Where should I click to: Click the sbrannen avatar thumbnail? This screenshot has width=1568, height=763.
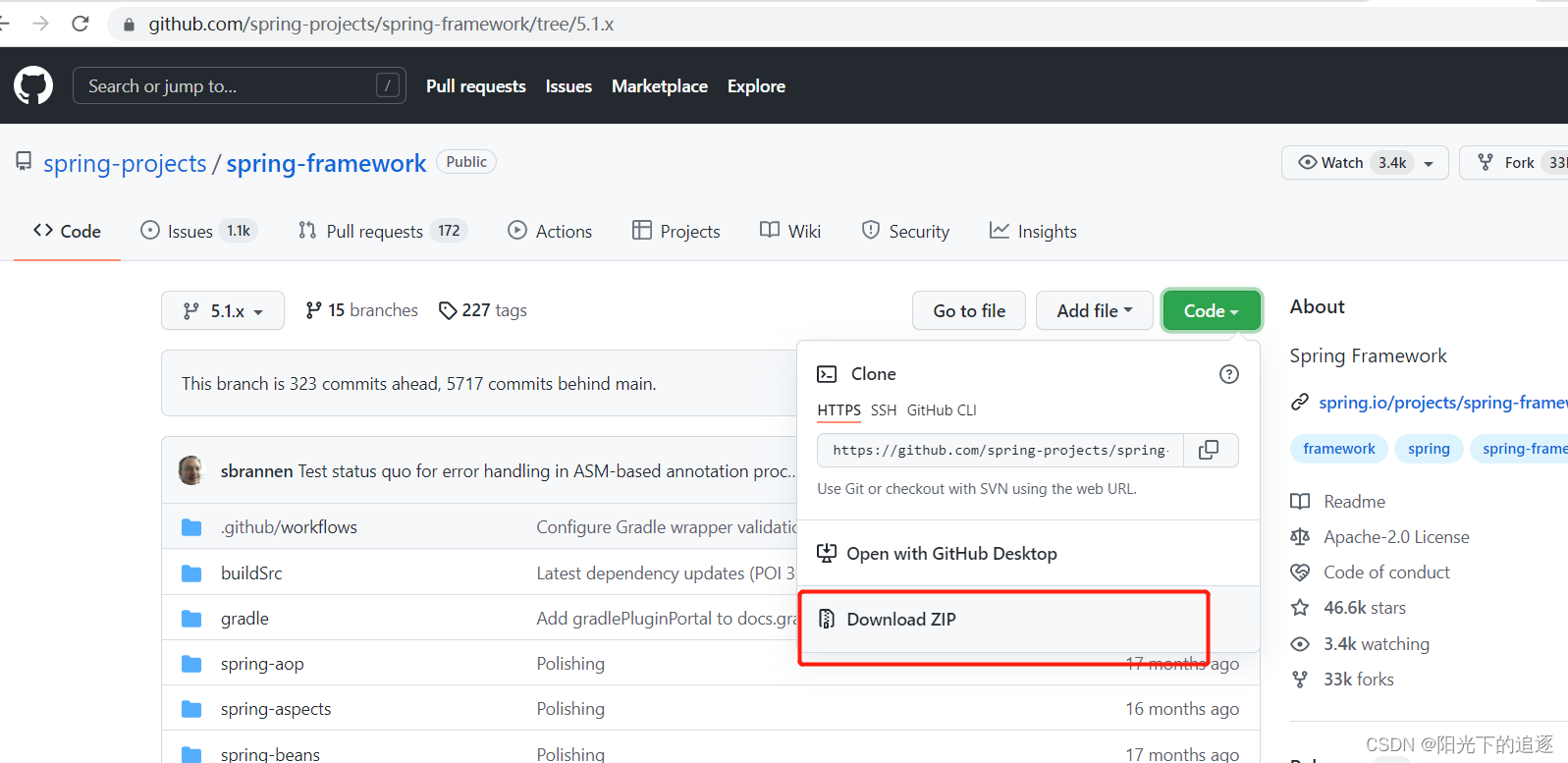click(190, 470)
